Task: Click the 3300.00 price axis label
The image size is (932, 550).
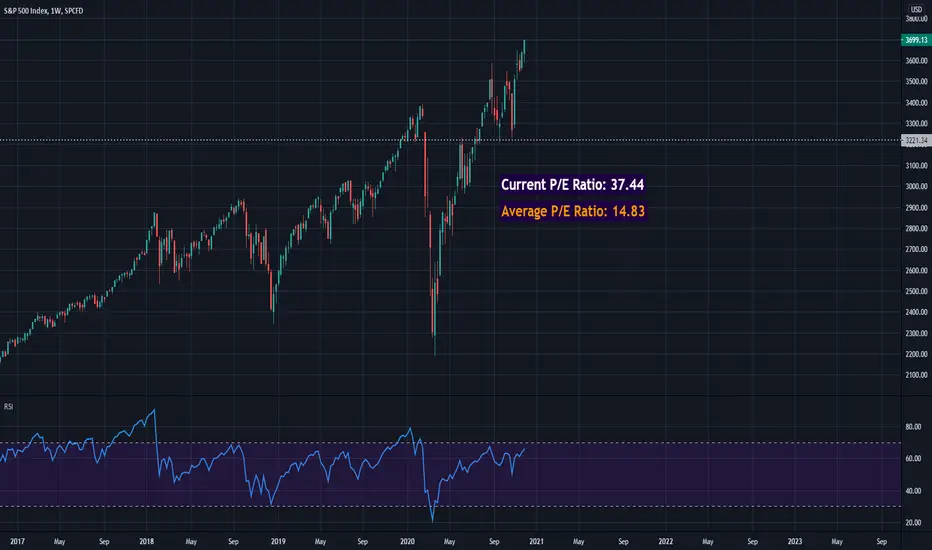Action: pos(917,124)
